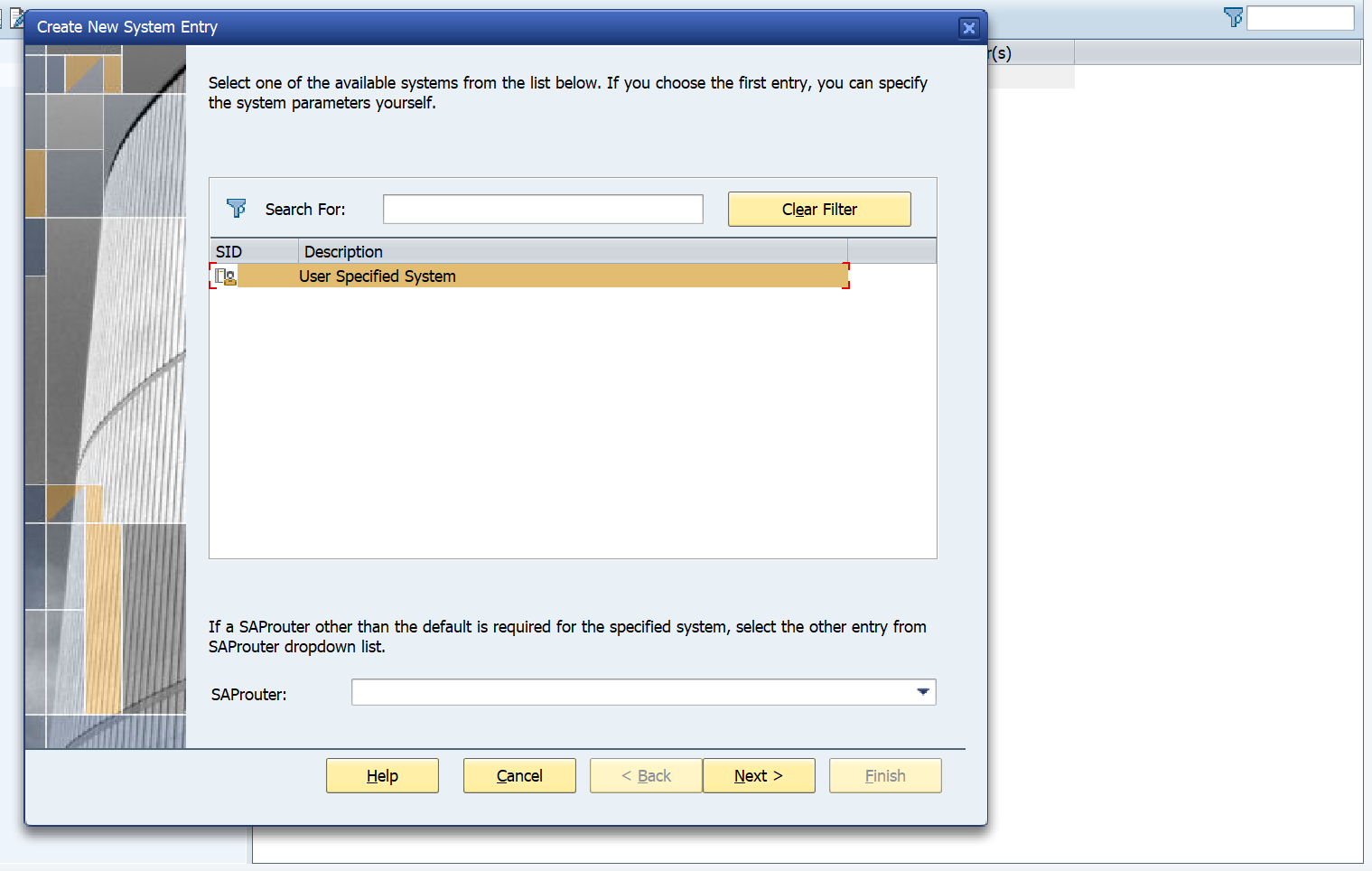Select the User Specified System entry text
The width and height of the screenshot is (1372, 871).
[378, 276]
